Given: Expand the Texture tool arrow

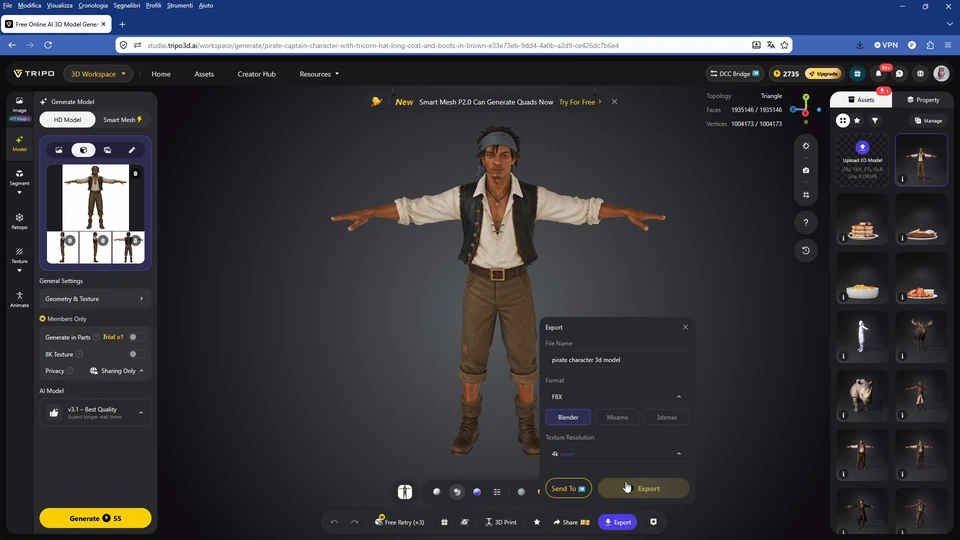Looking at the screenshot, I should (x=20, y=271).
